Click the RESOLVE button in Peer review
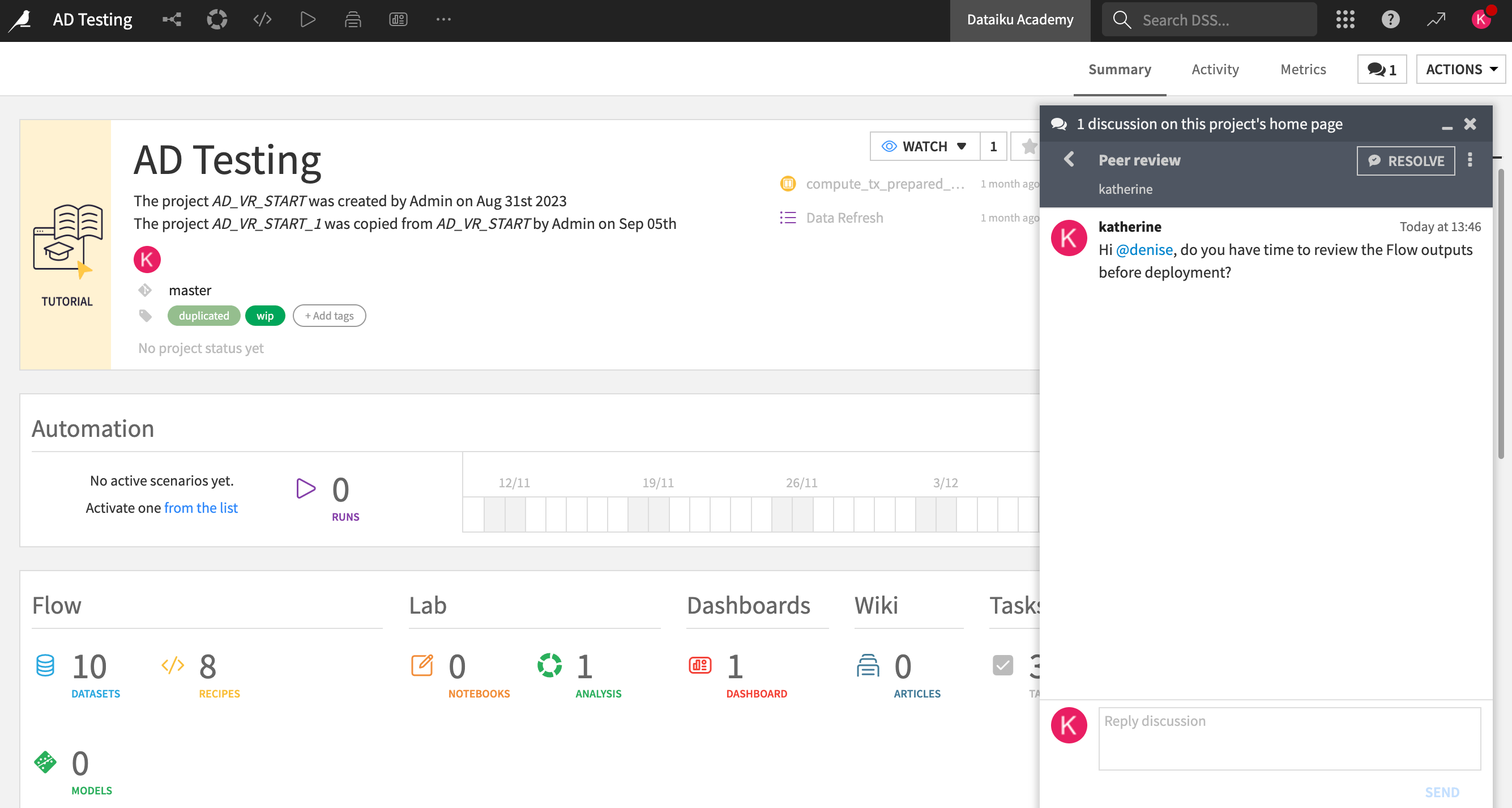The height and width of the screenshot is (808, 1512). [x=1406, y=160]
